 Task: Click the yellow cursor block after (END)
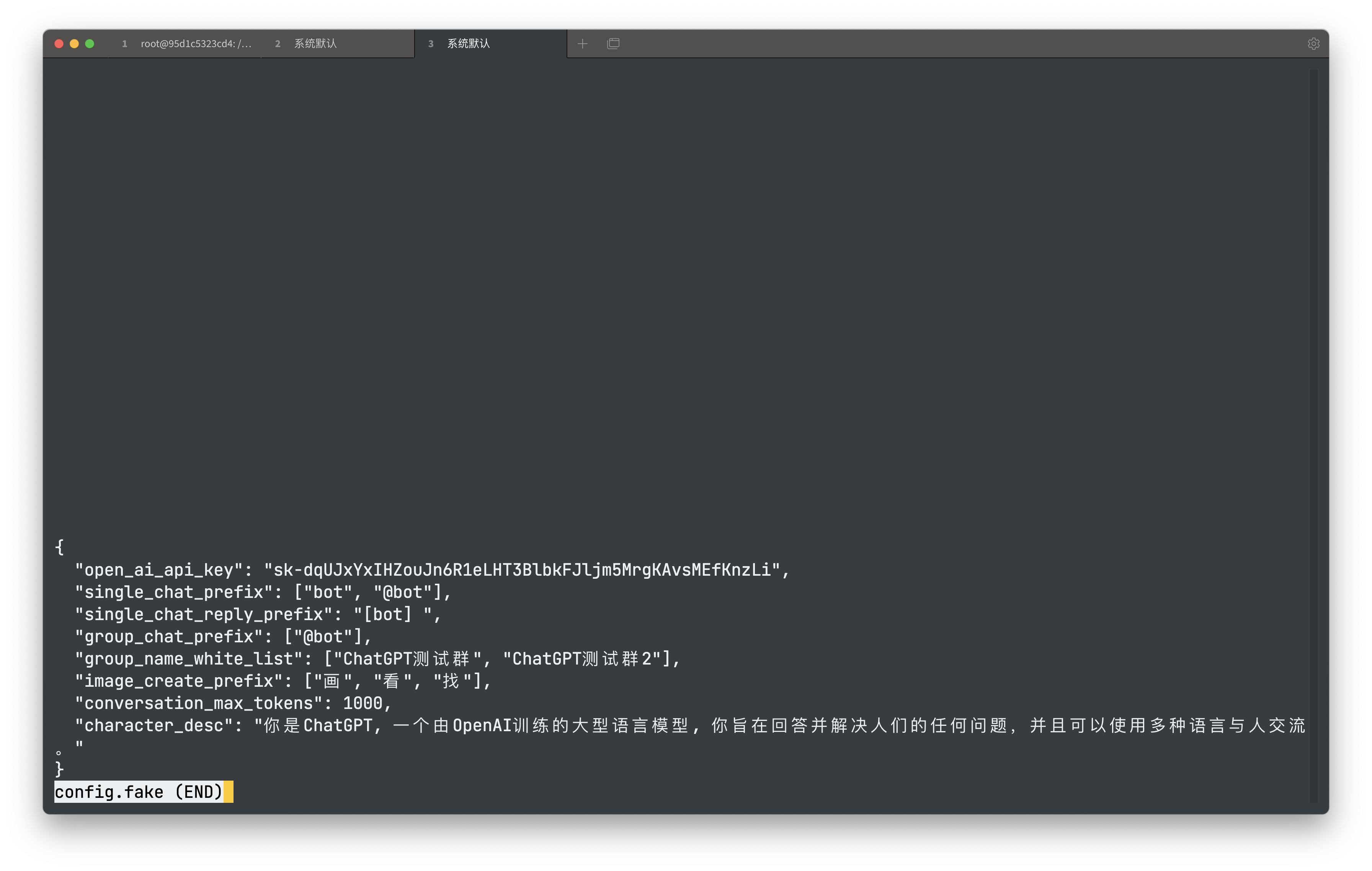pyautogui.click(x=229, y=792)
